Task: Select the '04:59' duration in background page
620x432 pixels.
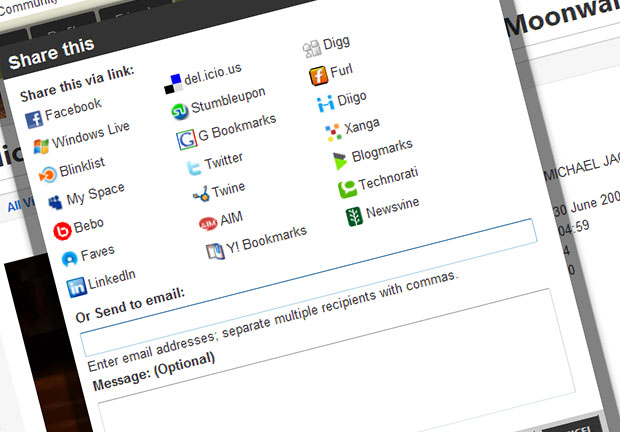Action: pos(573,228)
